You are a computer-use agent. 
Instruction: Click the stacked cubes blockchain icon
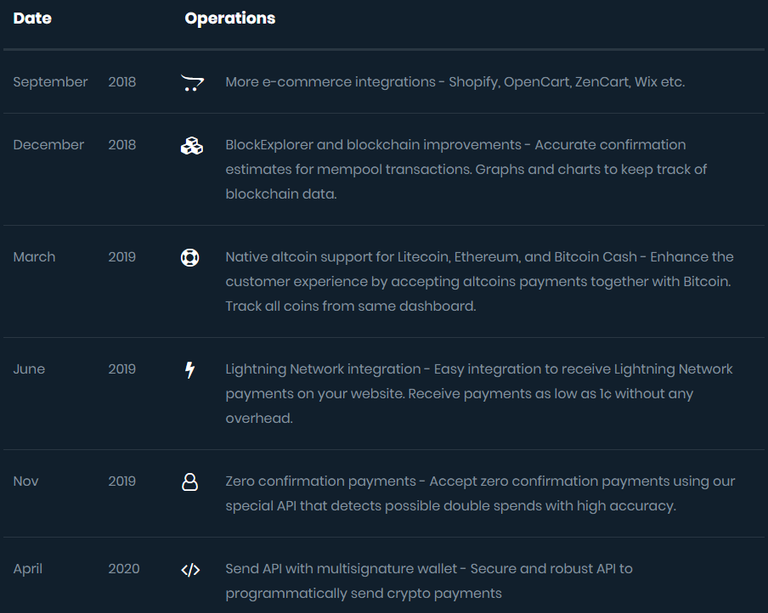point(192,146)
